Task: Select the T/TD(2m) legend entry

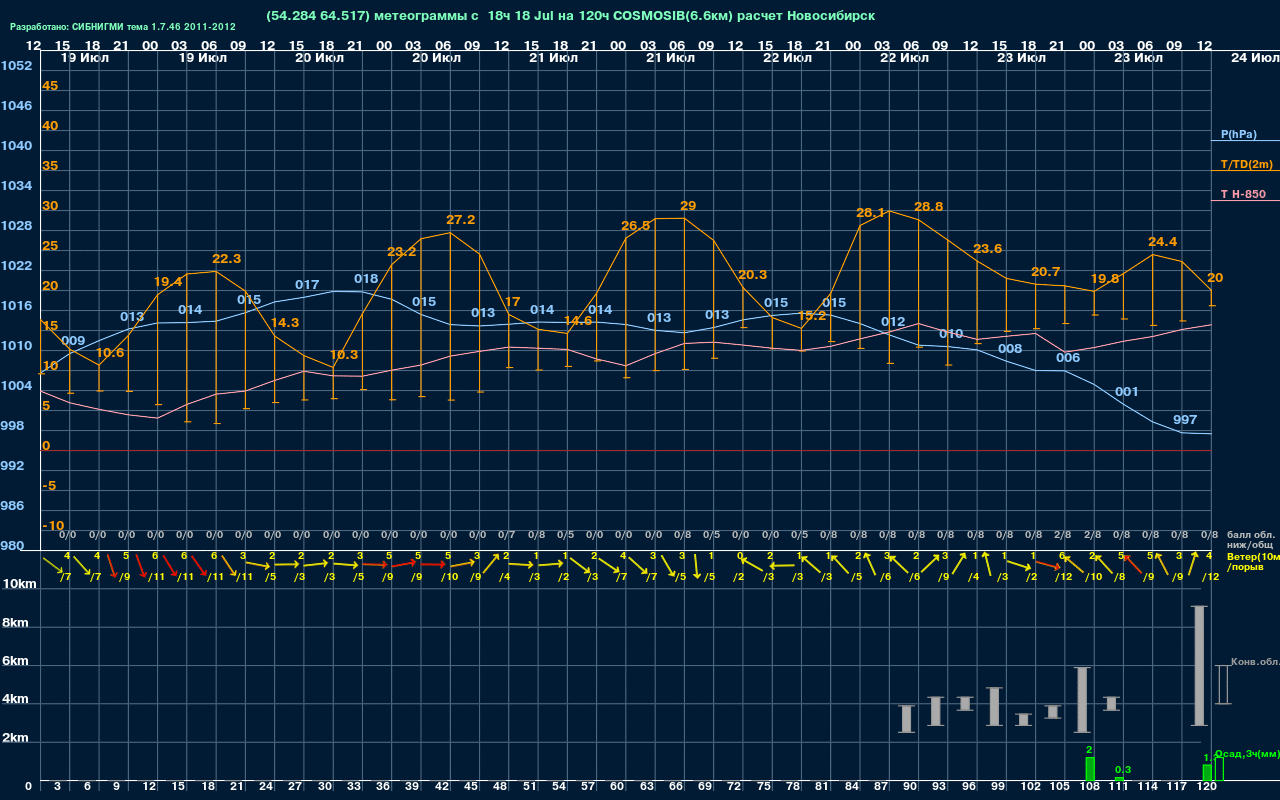Action: point(1247,164)
